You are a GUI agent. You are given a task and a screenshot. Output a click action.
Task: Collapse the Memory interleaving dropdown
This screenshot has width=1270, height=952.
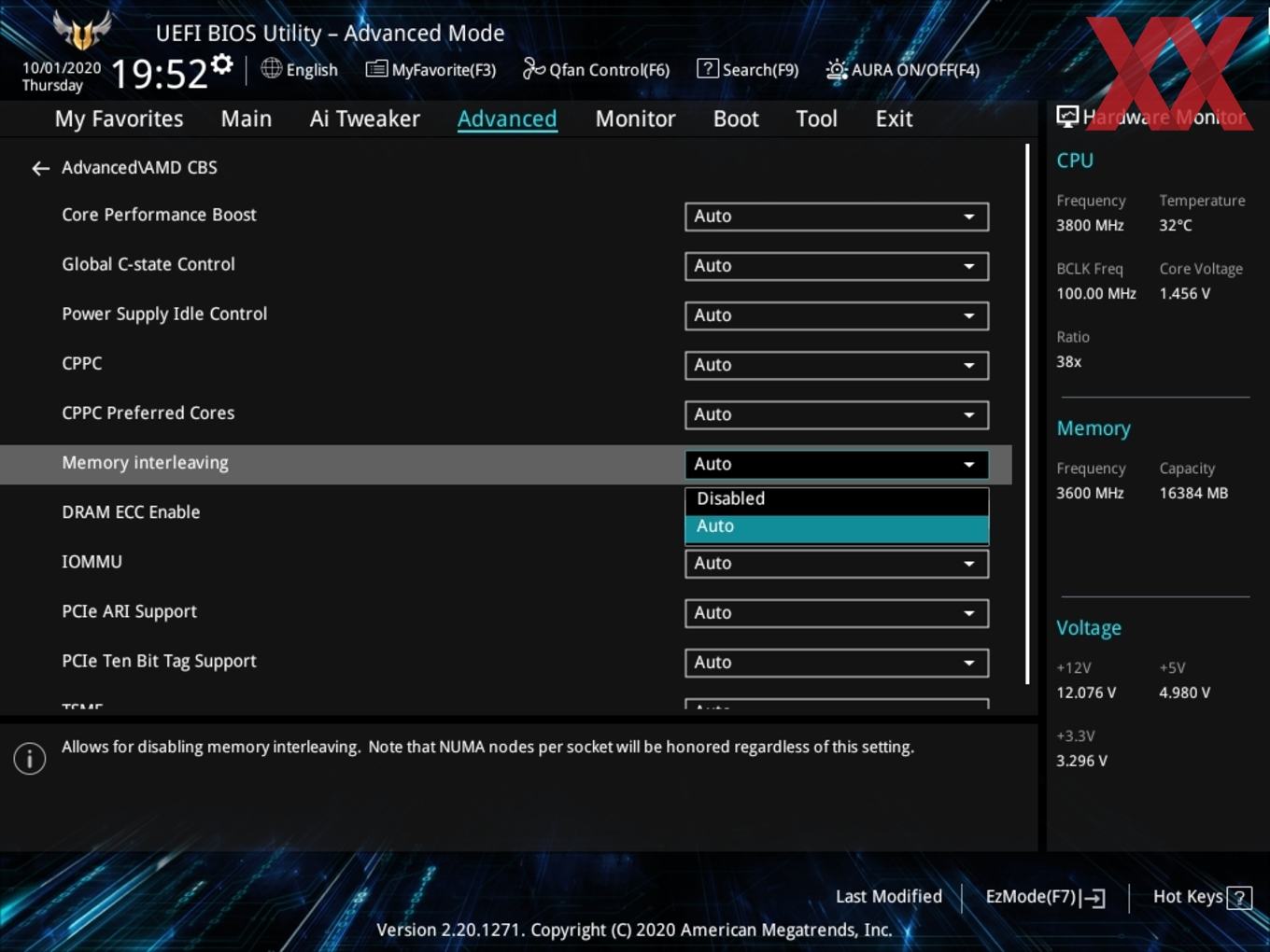[837, 464]
